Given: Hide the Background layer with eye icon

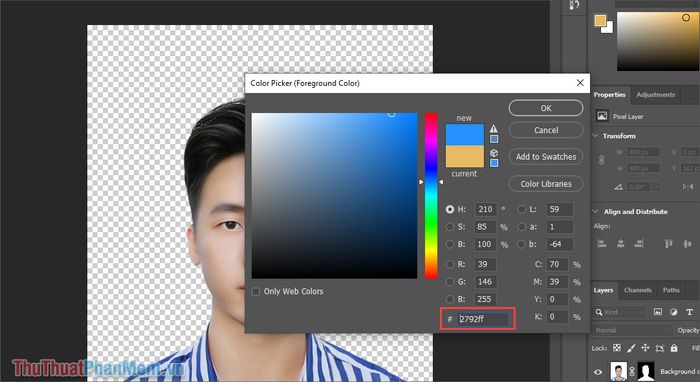Looking at the screenshot, I should (x=598, y=371).
